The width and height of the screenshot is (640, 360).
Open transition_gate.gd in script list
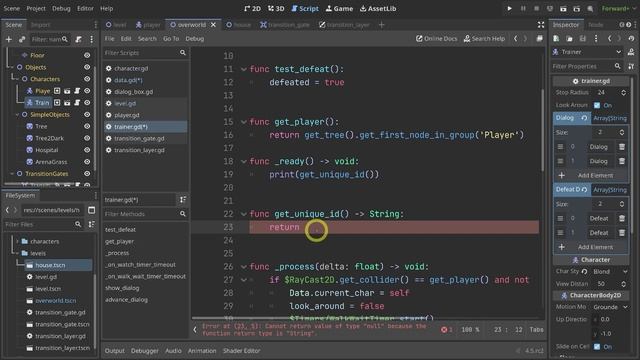[x=139, y=138]
